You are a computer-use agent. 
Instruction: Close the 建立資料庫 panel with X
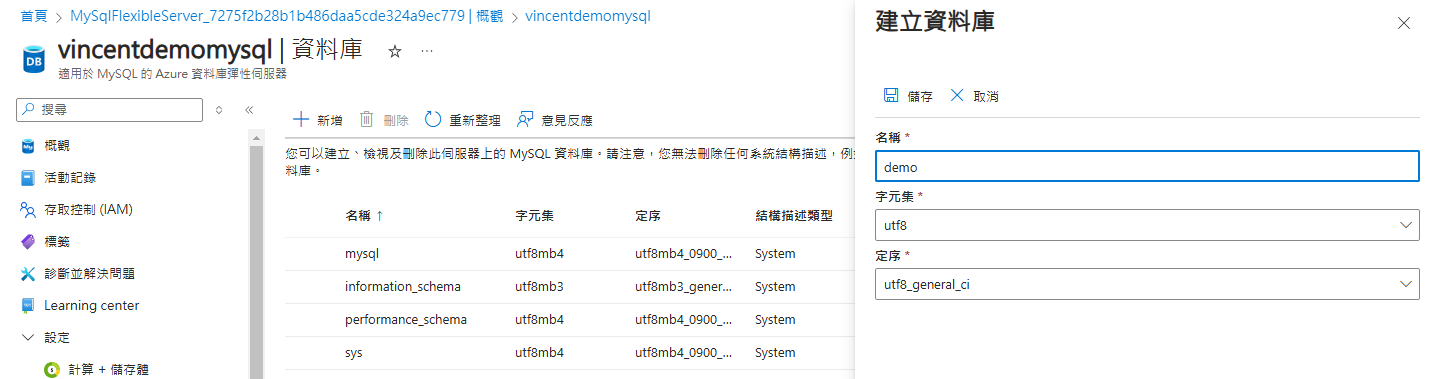tap(1404, 23)
